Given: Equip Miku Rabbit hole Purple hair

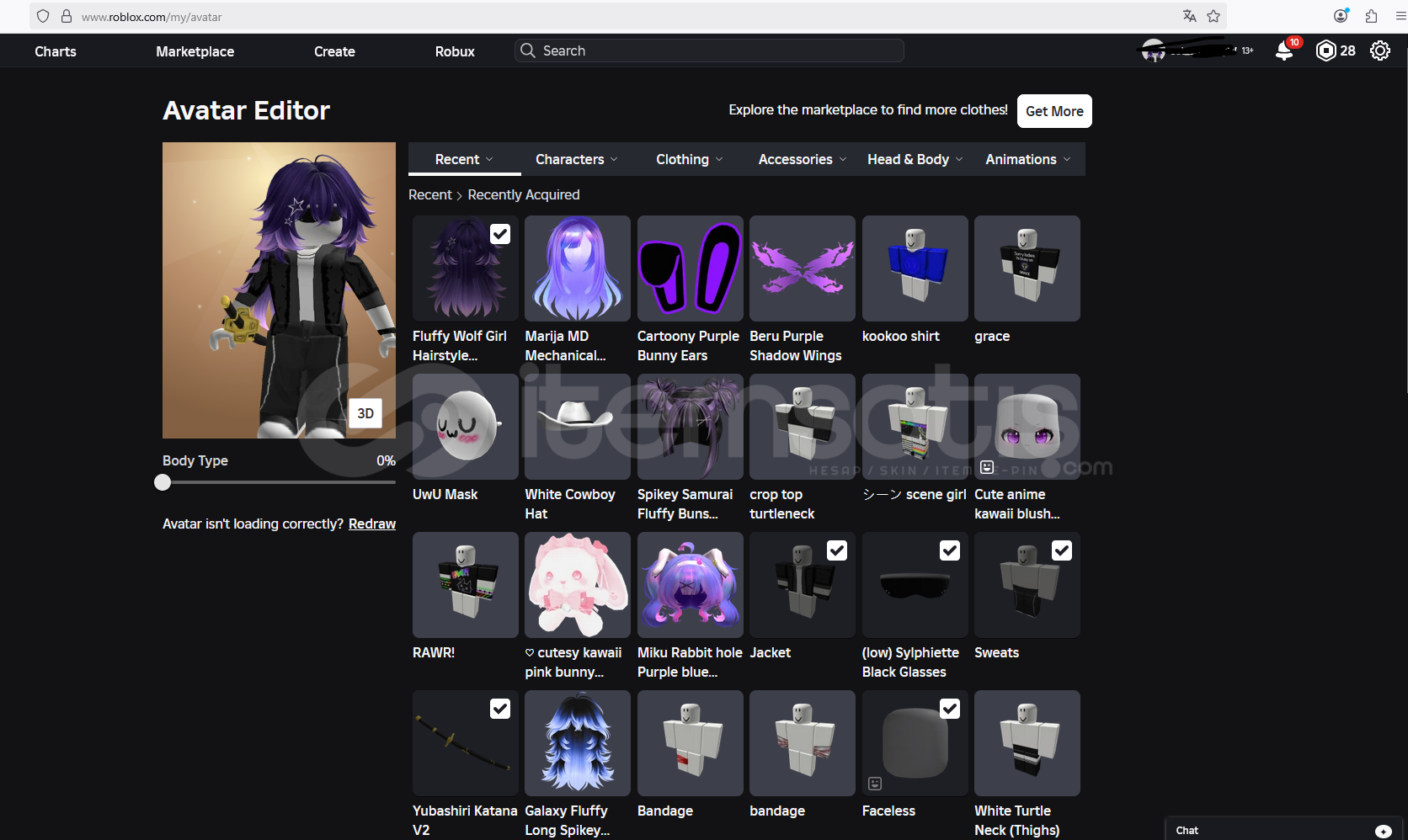Looking at the screenshot, I should [691, 585].
